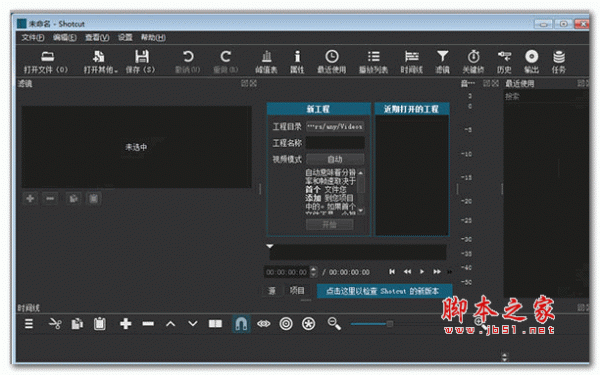Copy filters in Filters panel
The image size is (600, 375).
tap(73, 198)
